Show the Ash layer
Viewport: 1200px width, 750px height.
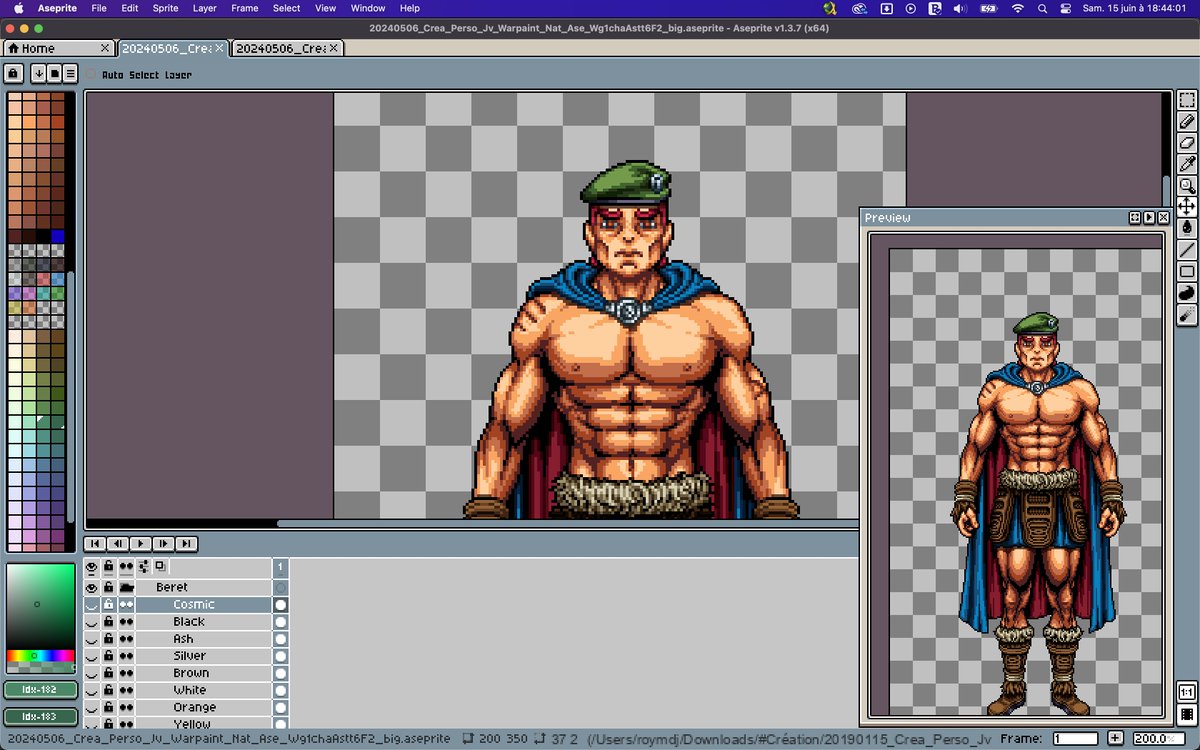pyautogui.click(x=92, y=639)
